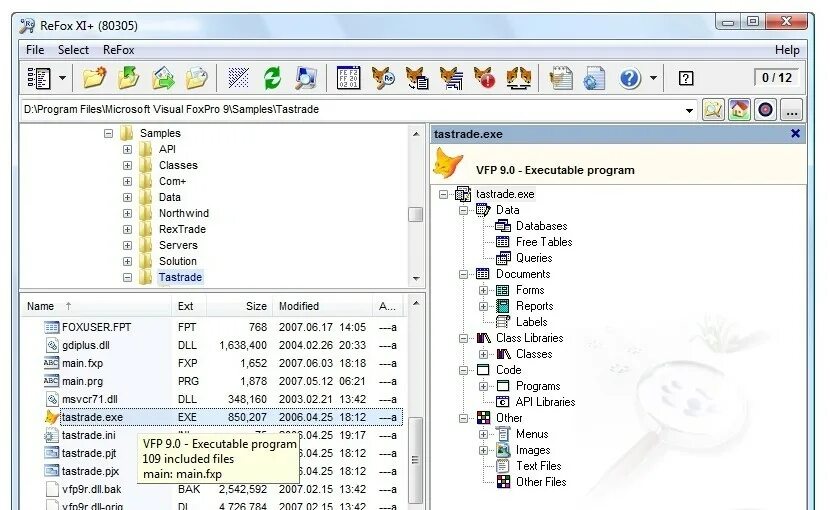Click the folder with green up-arrow icon

click(x=129, y=78)
